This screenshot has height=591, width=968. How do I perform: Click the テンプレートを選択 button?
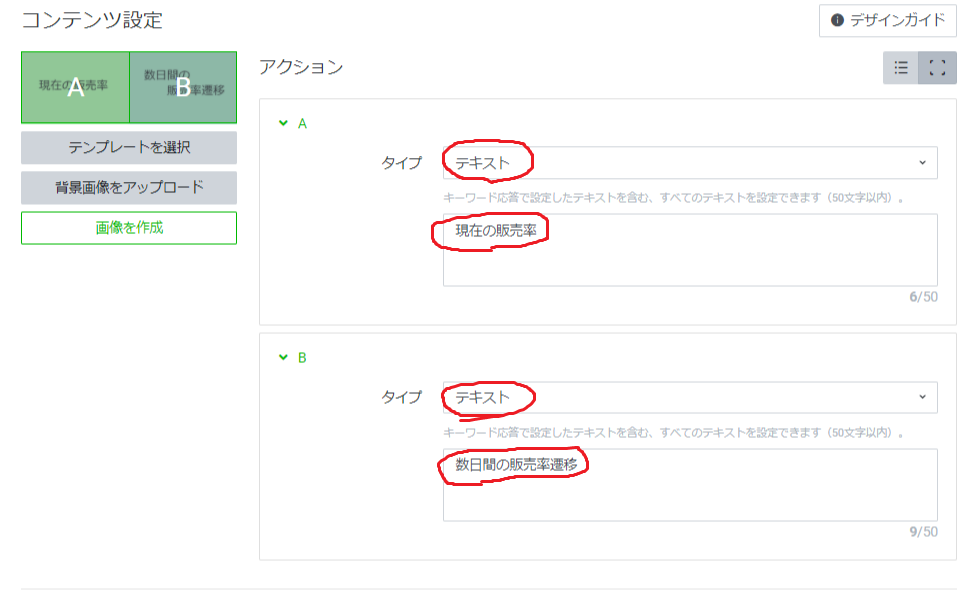(128, 149)
